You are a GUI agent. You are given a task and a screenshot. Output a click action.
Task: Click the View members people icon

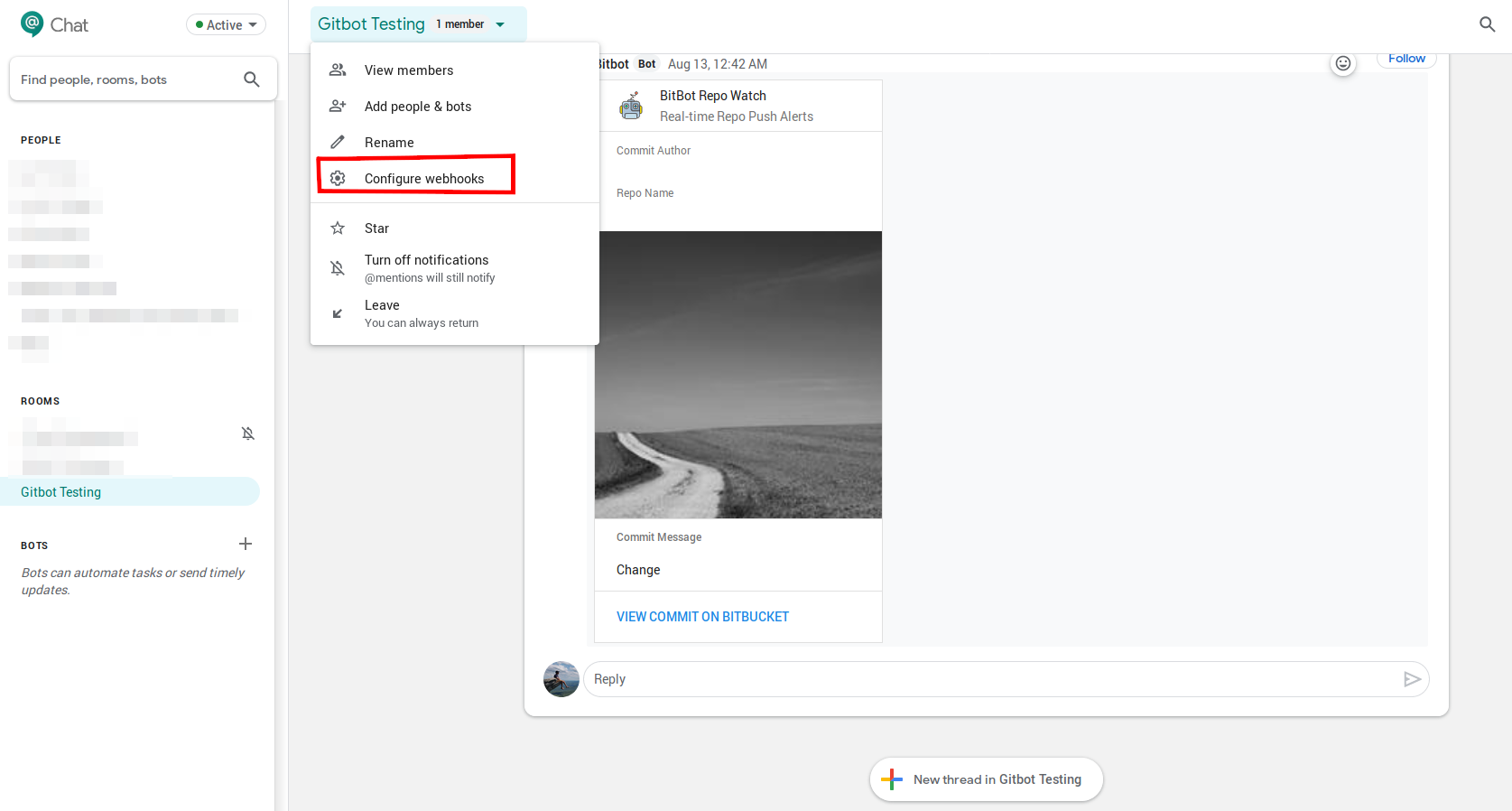coord(338,70)
